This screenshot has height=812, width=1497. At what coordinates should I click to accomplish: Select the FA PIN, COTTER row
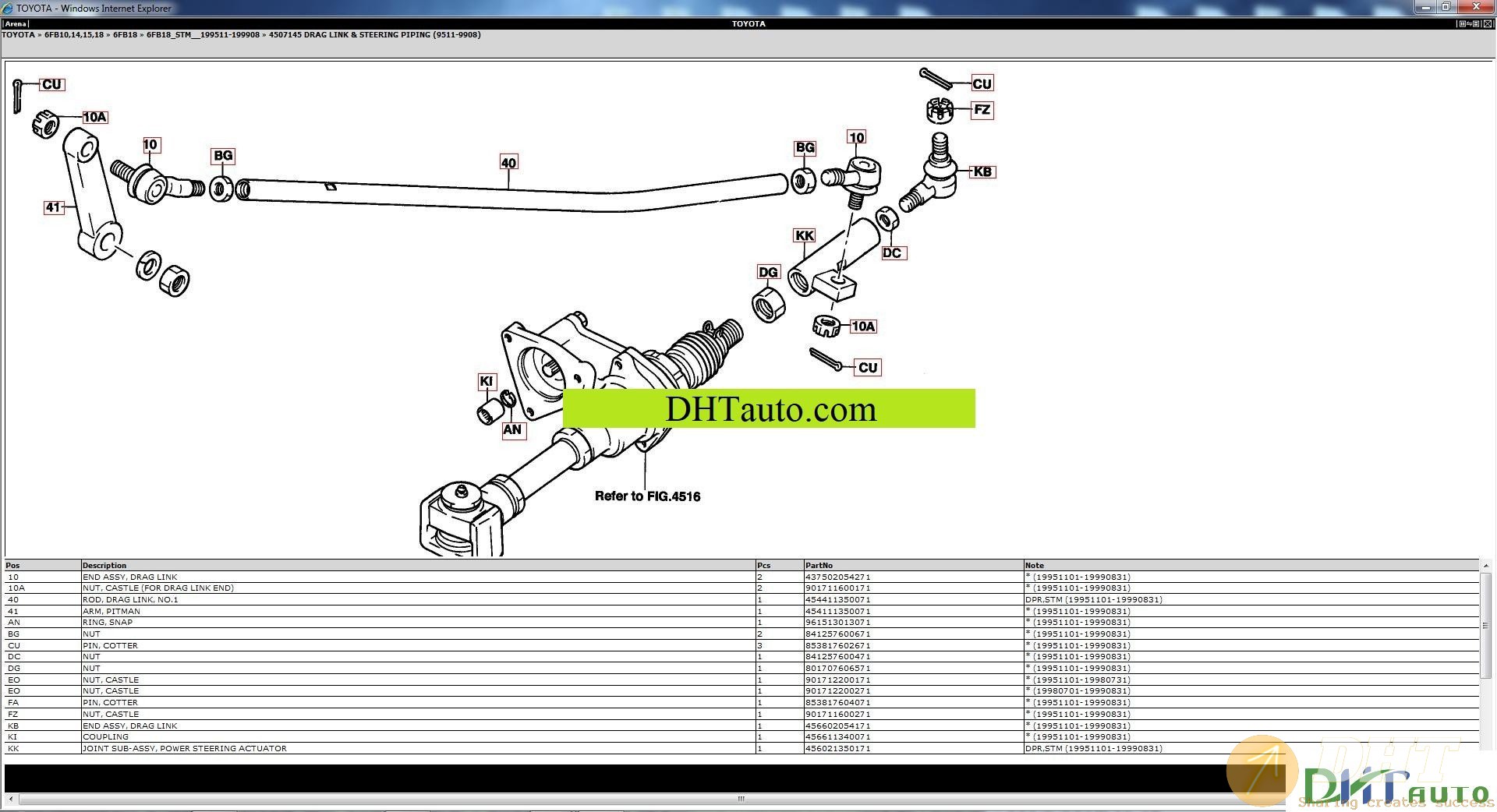pyautogui.click(x=741, y=703)
